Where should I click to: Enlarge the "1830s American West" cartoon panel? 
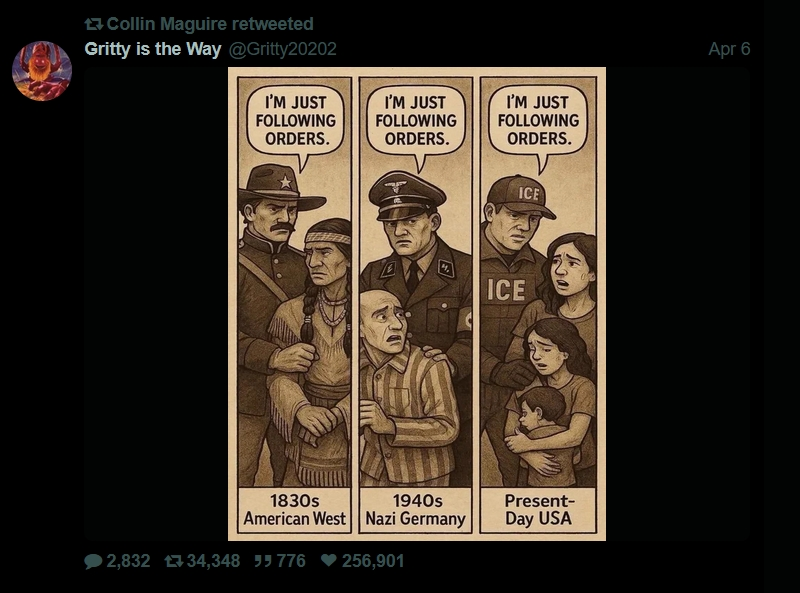[295, 305]
